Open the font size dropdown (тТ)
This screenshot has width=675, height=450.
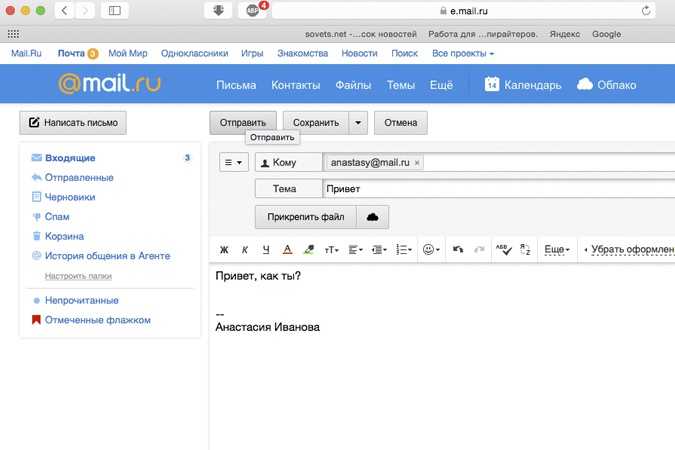tap(331, 250)
